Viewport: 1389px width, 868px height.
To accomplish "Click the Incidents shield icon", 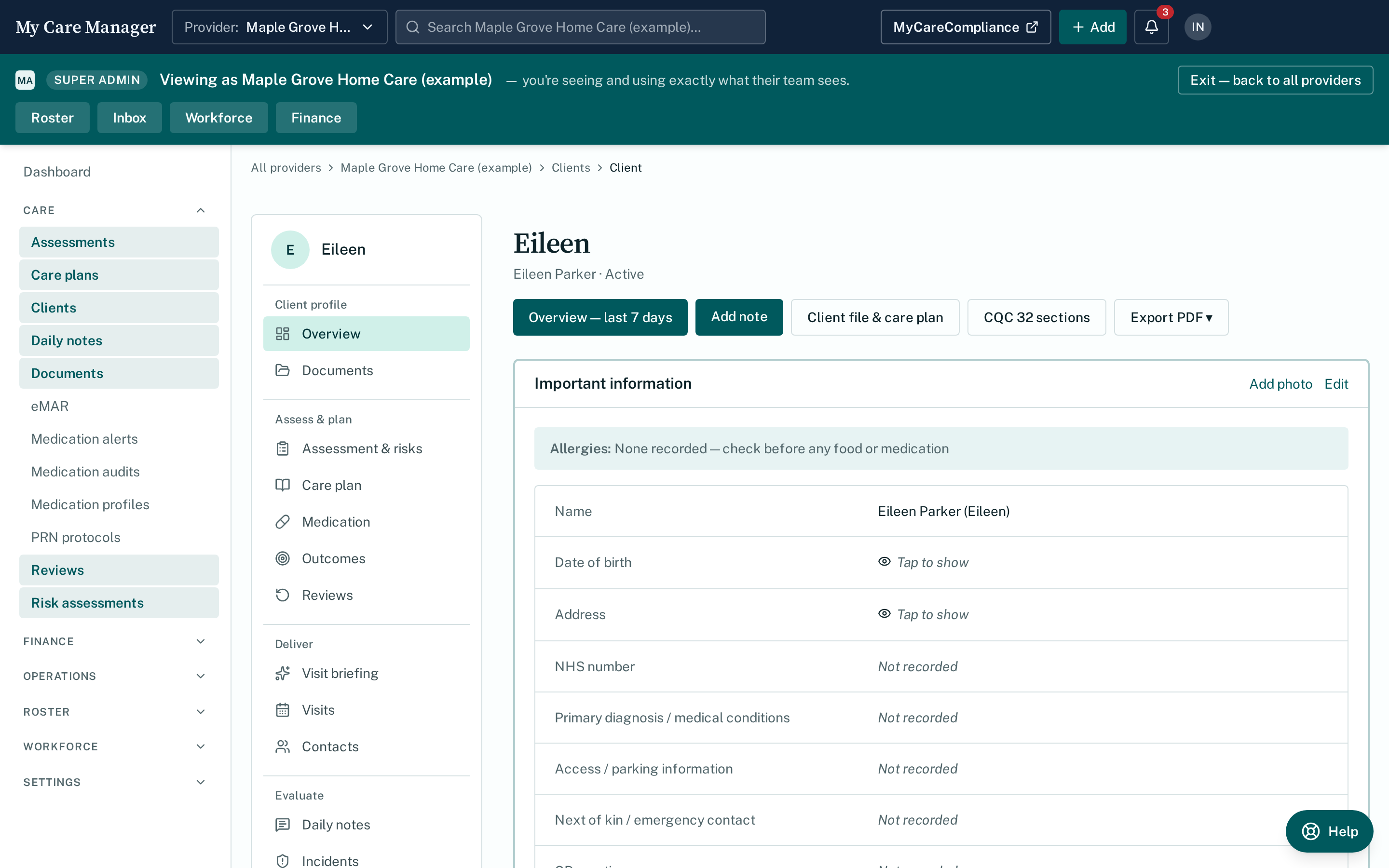I will pos(283,861).
